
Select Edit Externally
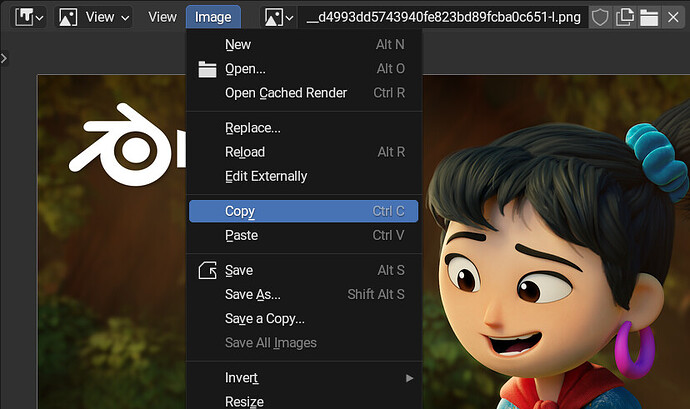point(303,176)
